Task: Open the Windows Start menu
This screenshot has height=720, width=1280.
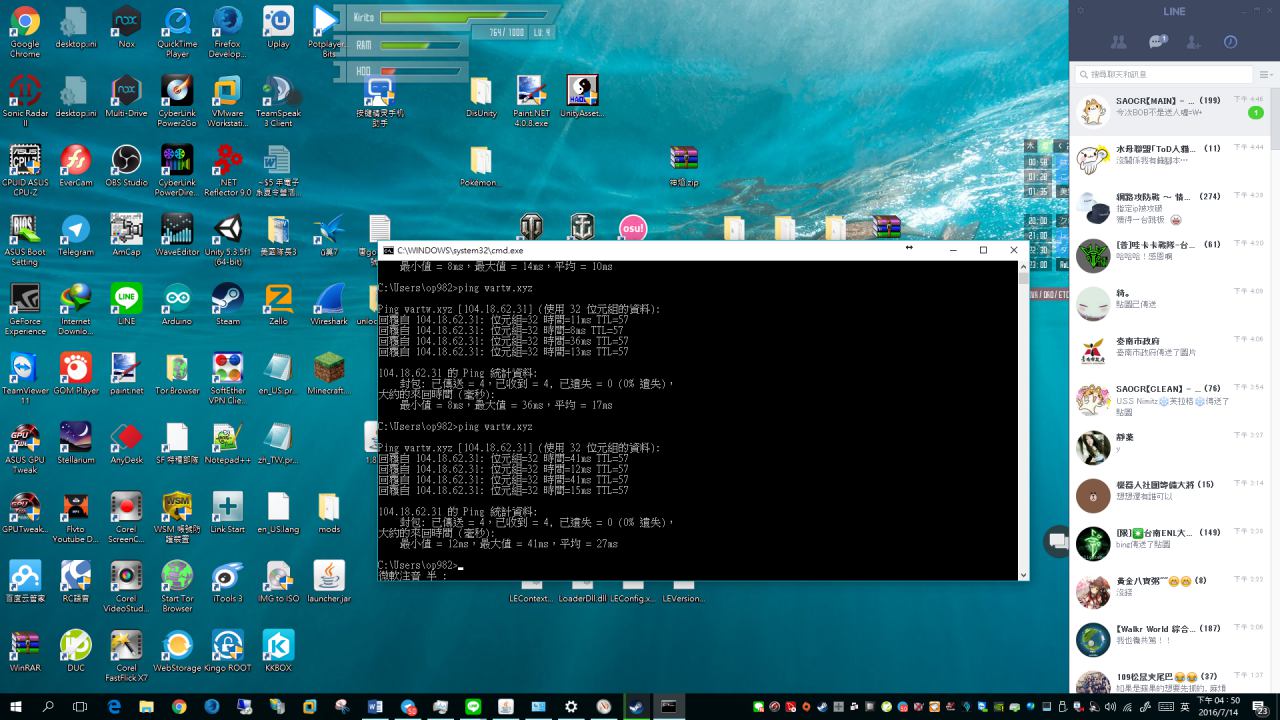Action: coord(16,706)
